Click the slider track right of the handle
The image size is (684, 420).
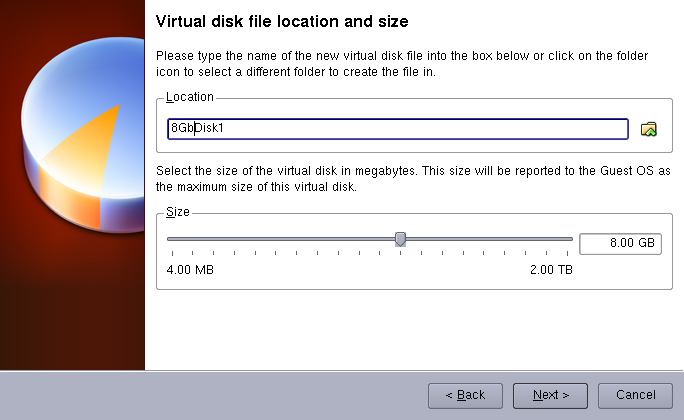click(x=490, y=239)
